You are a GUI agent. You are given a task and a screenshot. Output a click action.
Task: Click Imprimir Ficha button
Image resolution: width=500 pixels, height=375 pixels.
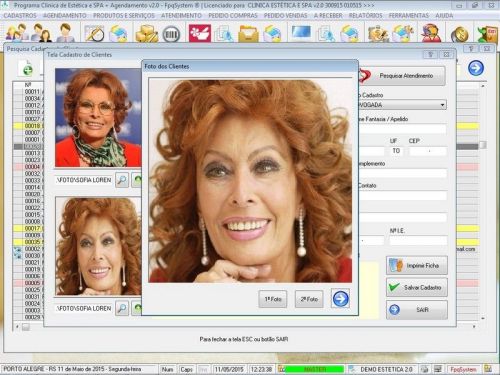(417, 265)
